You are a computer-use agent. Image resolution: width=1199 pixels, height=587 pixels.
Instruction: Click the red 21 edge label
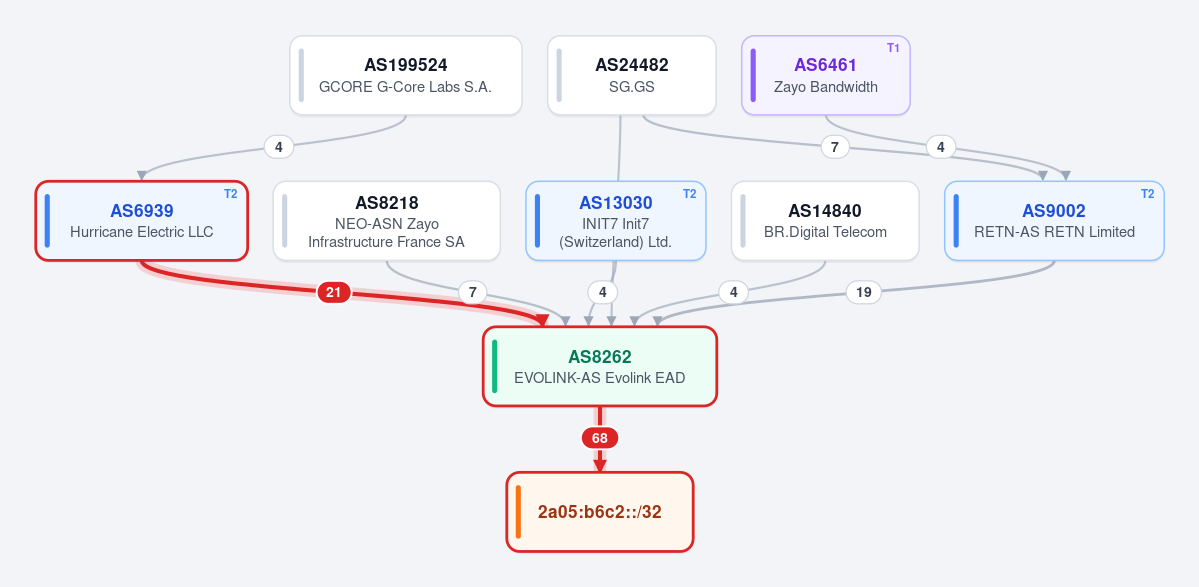click(x=333, y=292)
